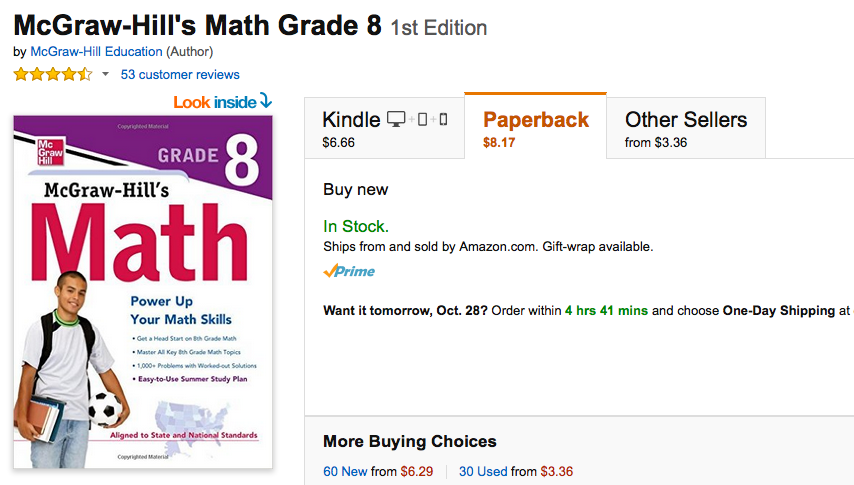854x485 pixels.
Task: Open the 30 Used offers link
Action: (483, 471)
